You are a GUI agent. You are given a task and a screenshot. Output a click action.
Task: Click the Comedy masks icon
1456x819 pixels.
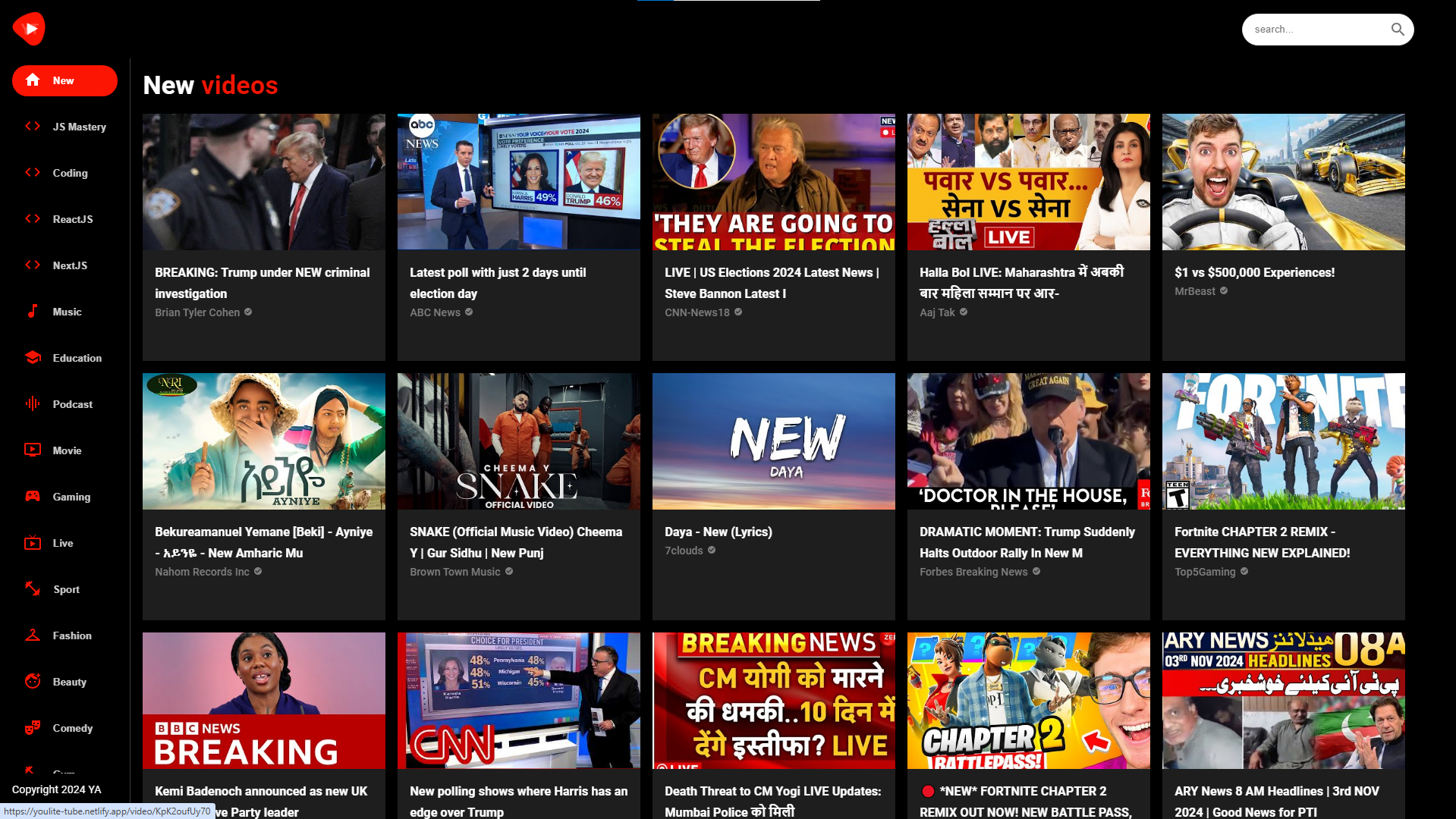point(33,728)
